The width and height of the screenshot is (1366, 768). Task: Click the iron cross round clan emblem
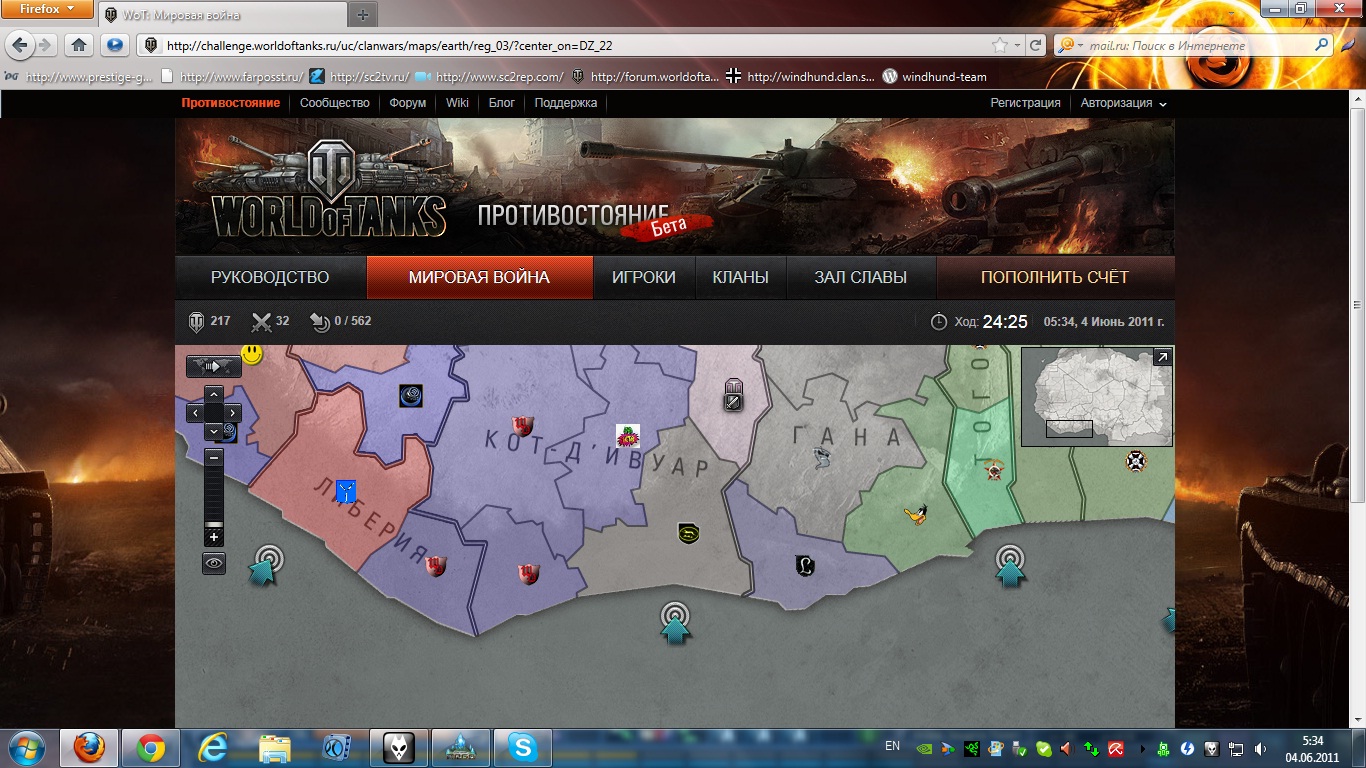[1135, 461]
